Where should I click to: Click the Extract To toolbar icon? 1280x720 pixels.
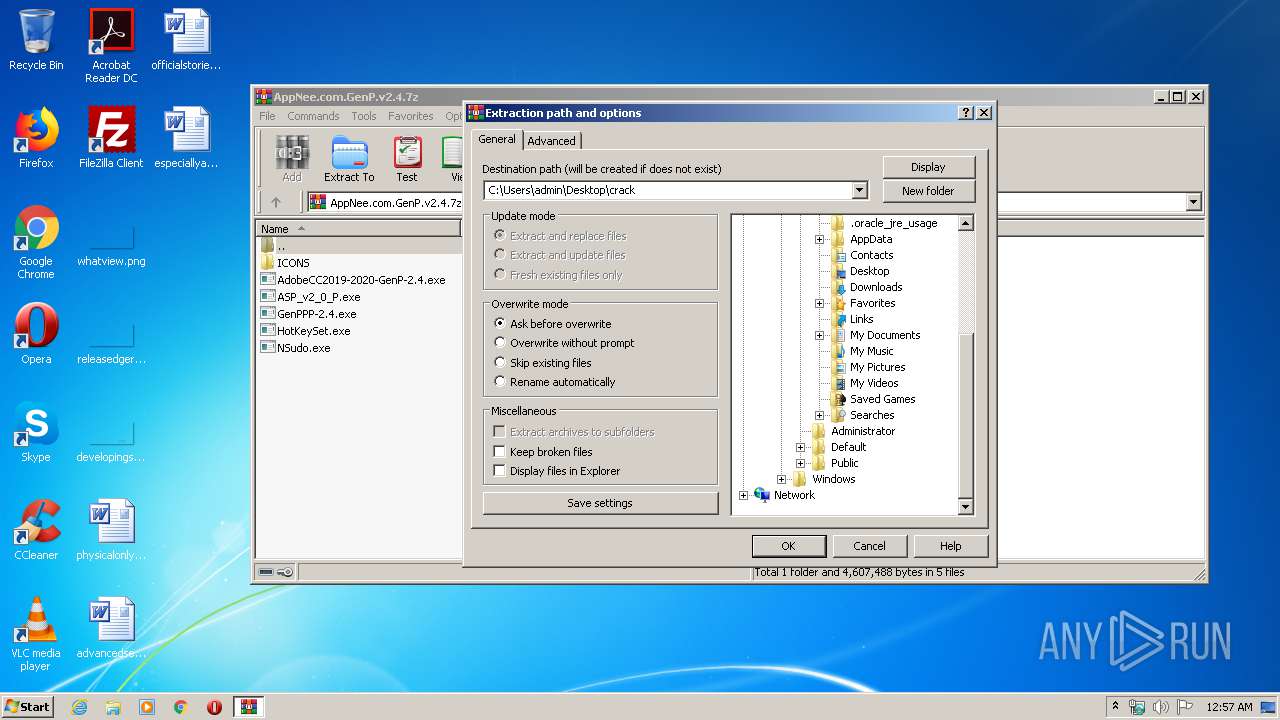tap(349, 159)
